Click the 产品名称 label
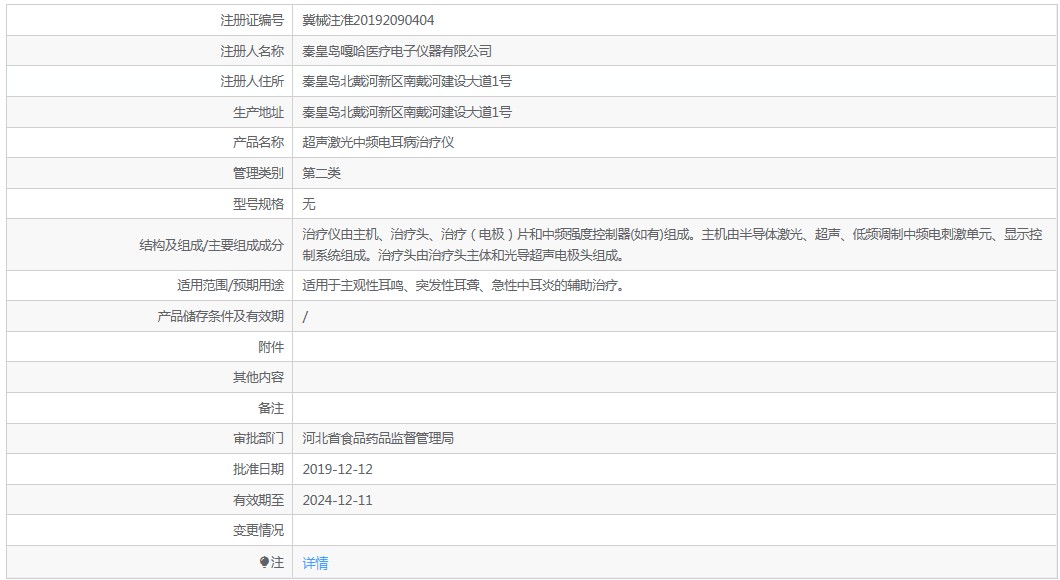 (258, 143)
